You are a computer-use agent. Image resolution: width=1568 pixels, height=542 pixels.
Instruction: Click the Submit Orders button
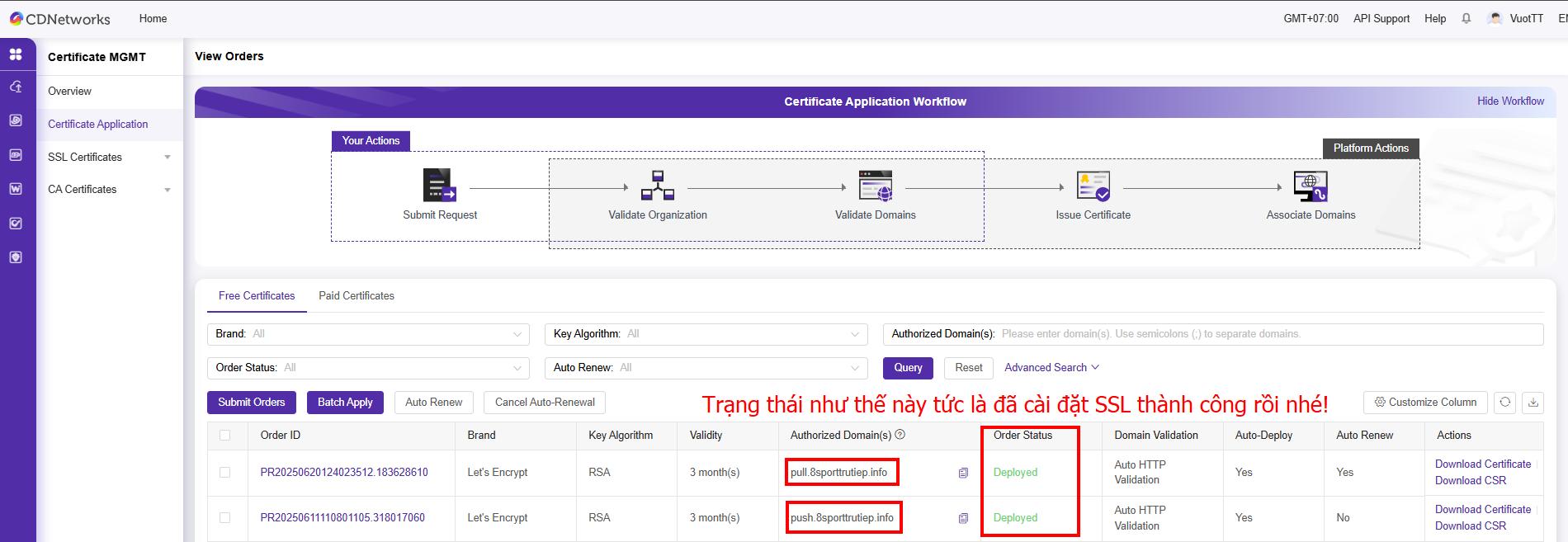pos(252,403)
